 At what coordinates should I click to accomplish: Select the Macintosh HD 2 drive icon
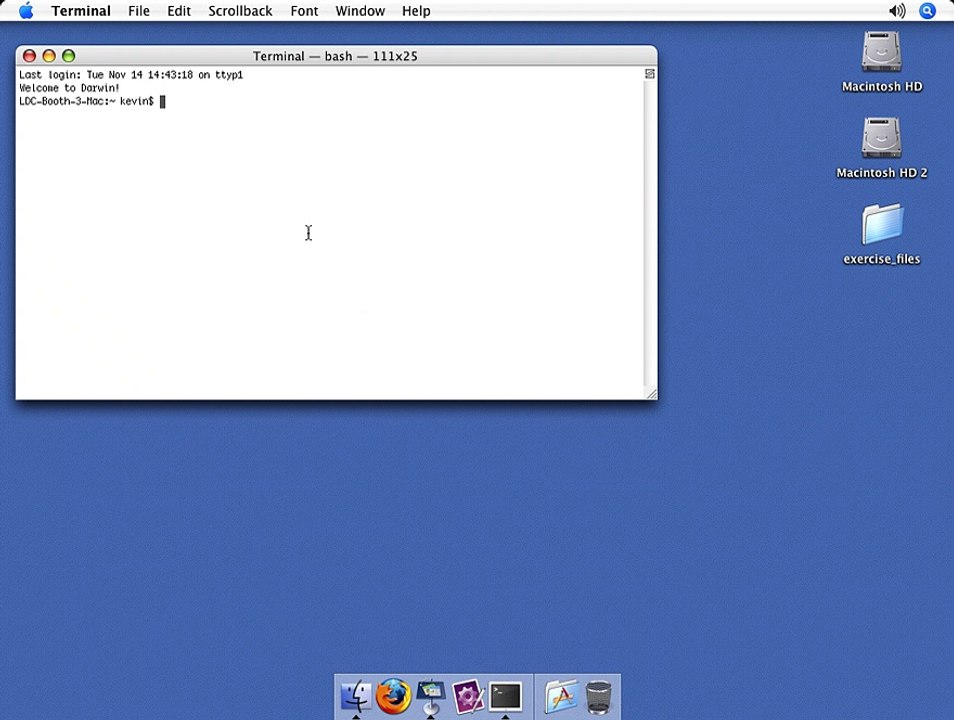(882, 138)
